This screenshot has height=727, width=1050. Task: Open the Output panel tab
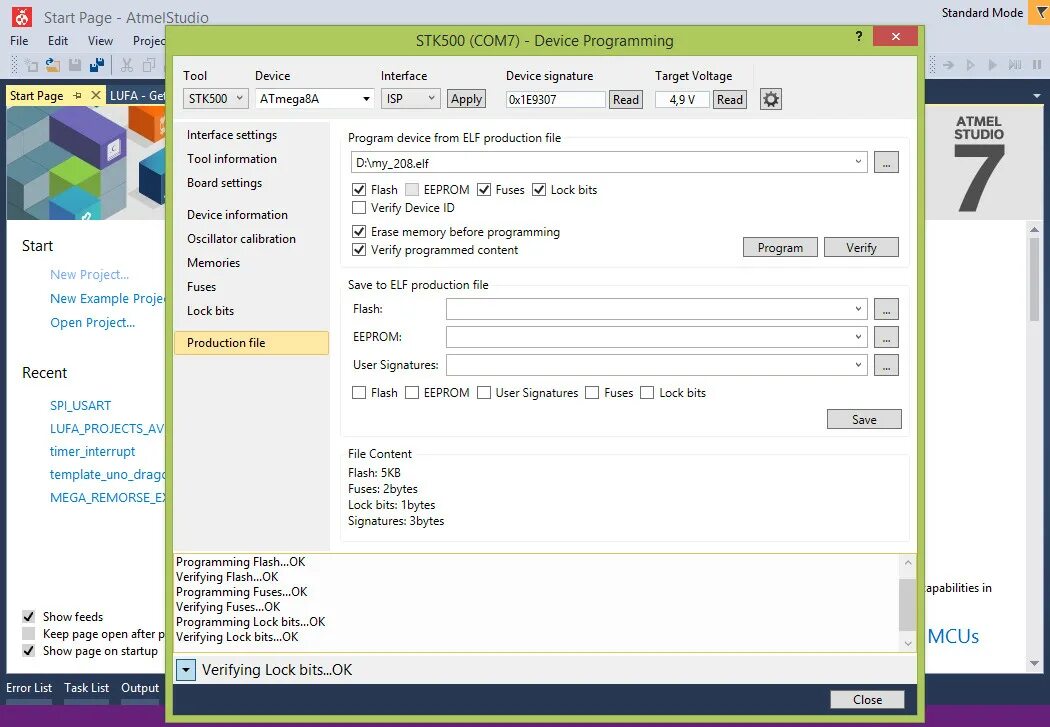click(x=140, y=688)
